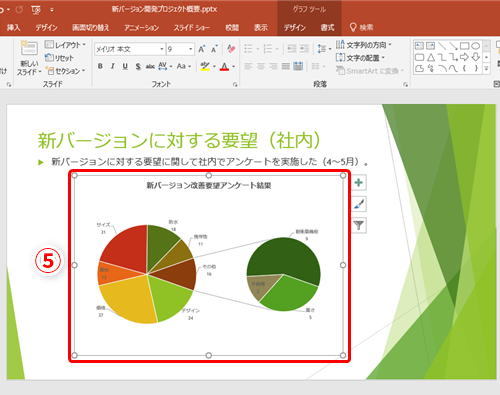This screenshot has width=500, height=395.
Task: Justify the text
Action: tap(286, 66)
